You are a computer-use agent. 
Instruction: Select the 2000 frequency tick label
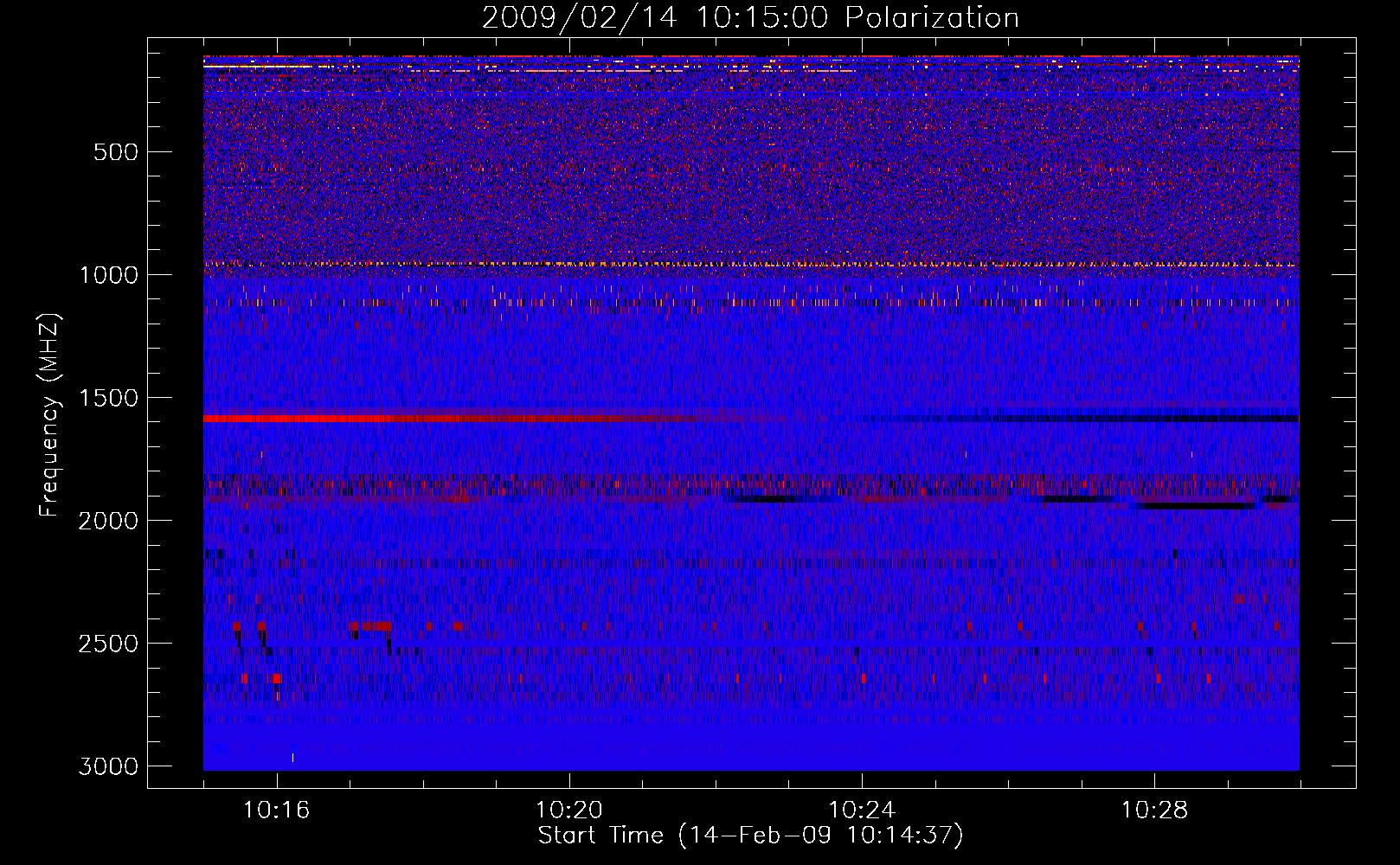[x=108, y=521]
